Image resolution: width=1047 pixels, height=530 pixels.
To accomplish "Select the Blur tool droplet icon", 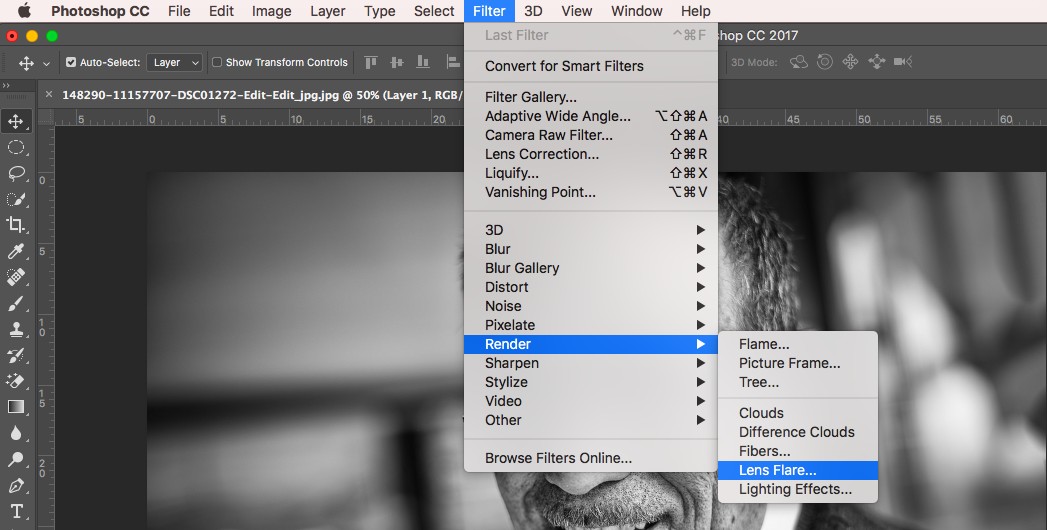I will click(16, 433).
